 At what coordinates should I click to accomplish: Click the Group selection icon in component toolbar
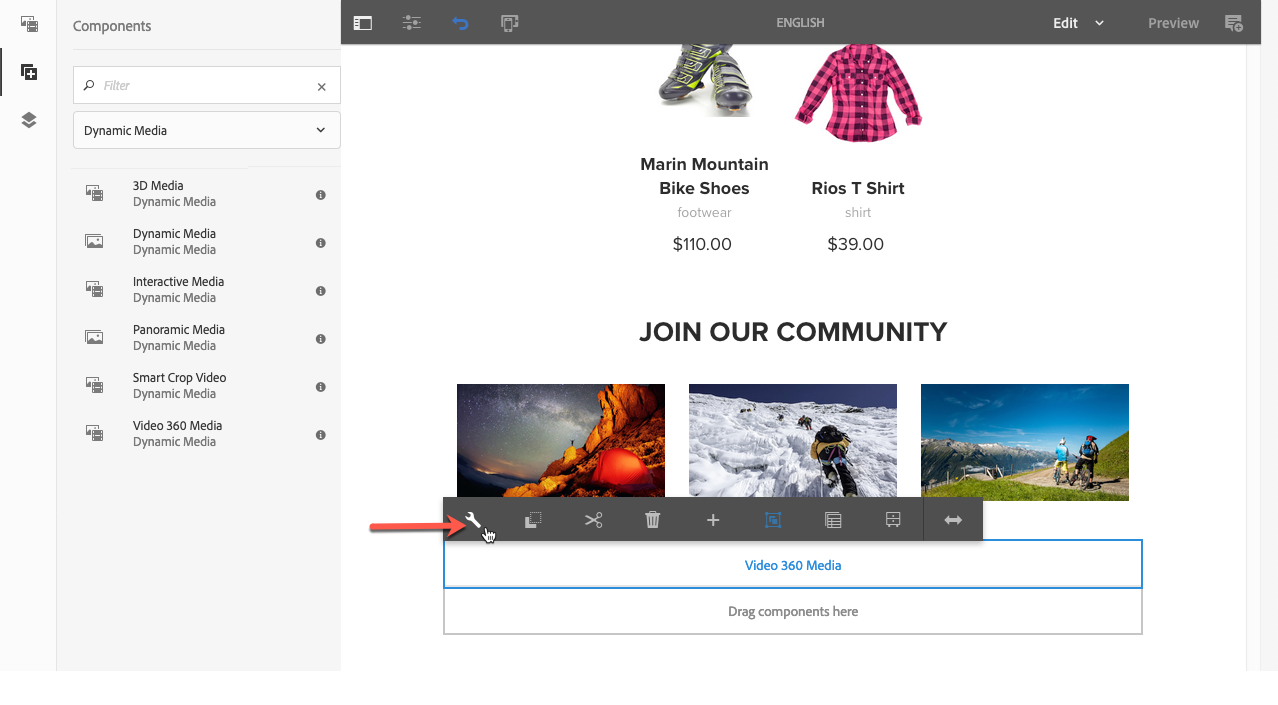point(773,520)
